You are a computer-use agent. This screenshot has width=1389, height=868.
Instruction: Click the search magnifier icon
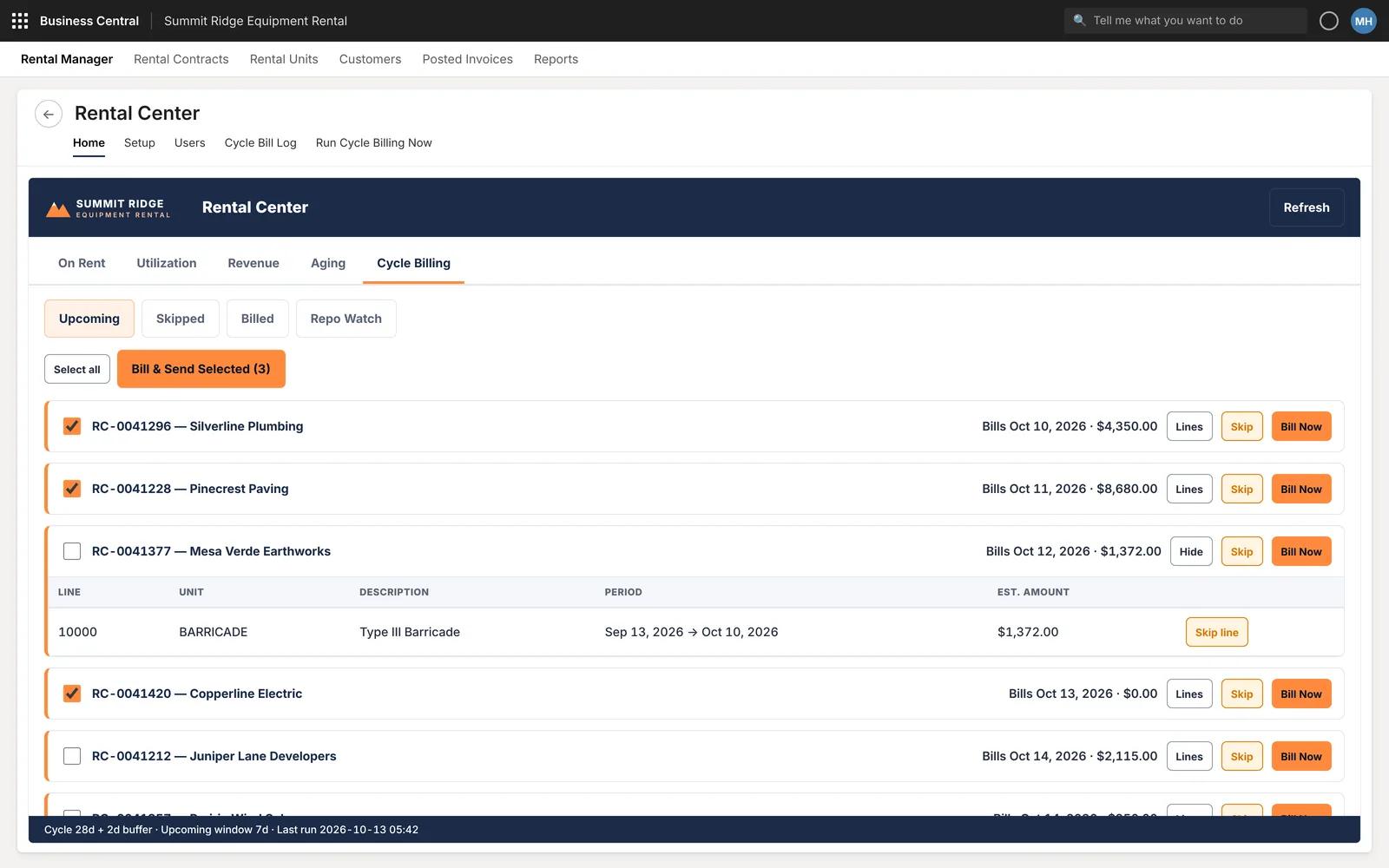1079,21
